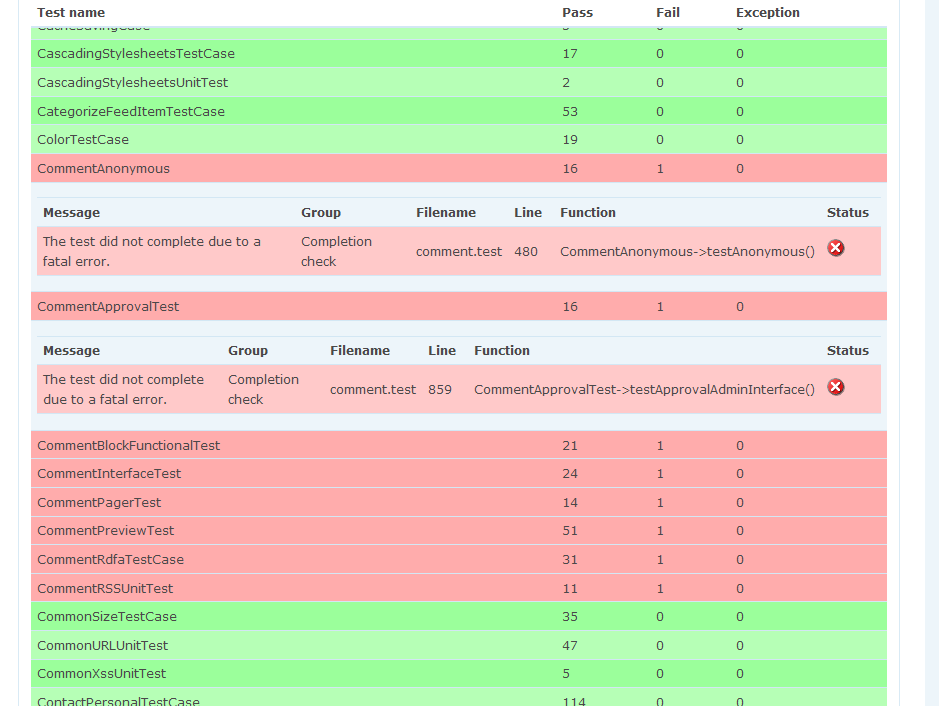Expand the CommentInterfaceTest failure details
939x706 pixels.
pos(459,474)
